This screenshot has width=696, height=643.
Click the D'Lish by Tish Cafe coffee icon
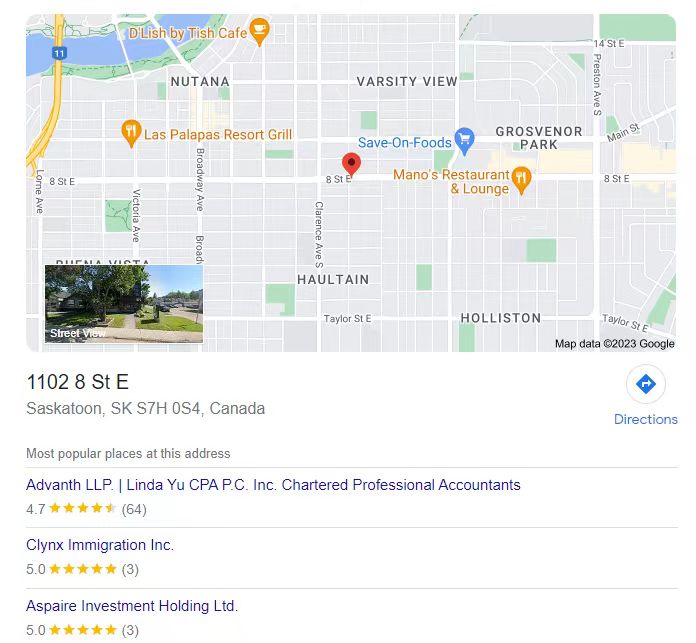(259, 31)
